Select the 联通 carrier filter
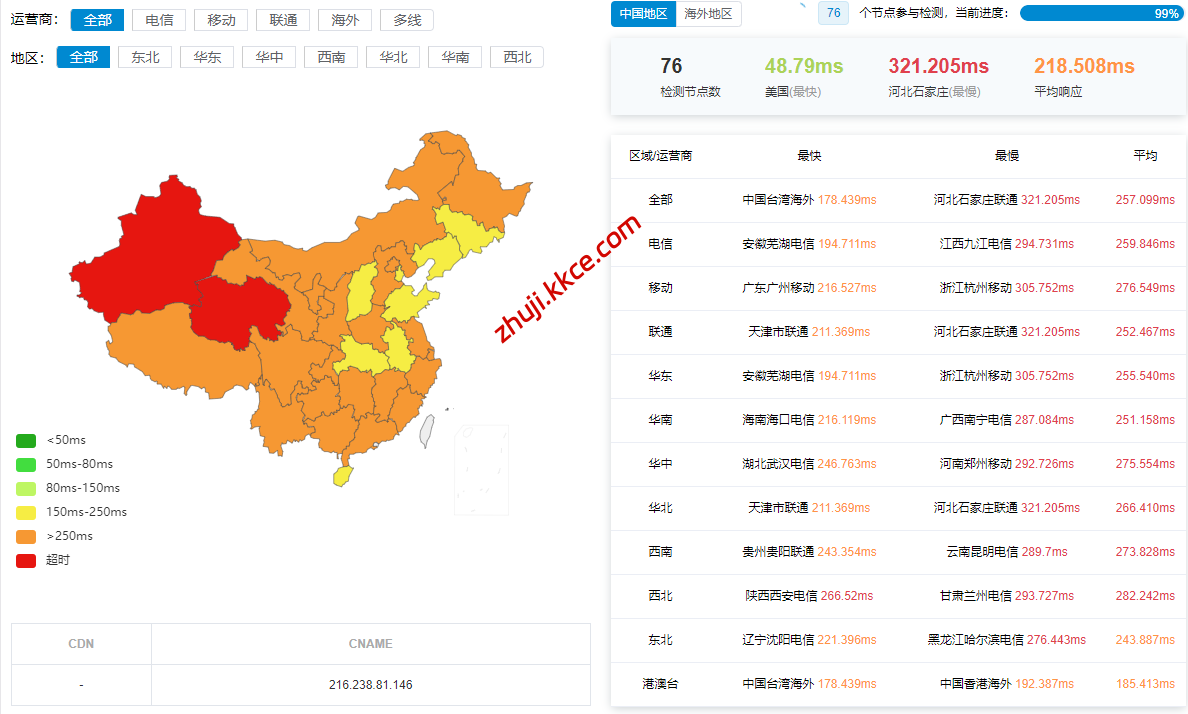Viewport: 1188px width, 714px height. pos(283,20)
